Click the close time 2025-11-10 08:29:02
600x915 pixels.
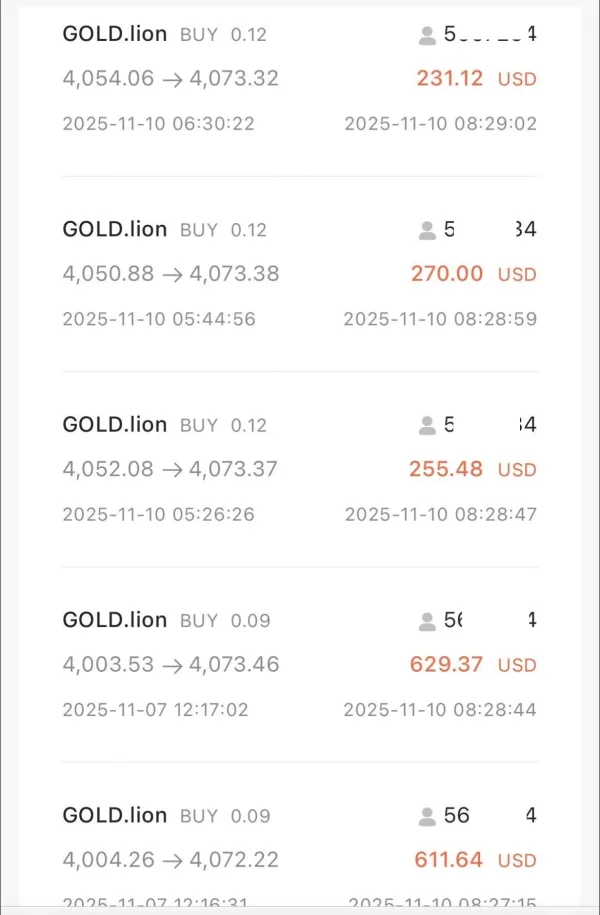pos(441,124)
